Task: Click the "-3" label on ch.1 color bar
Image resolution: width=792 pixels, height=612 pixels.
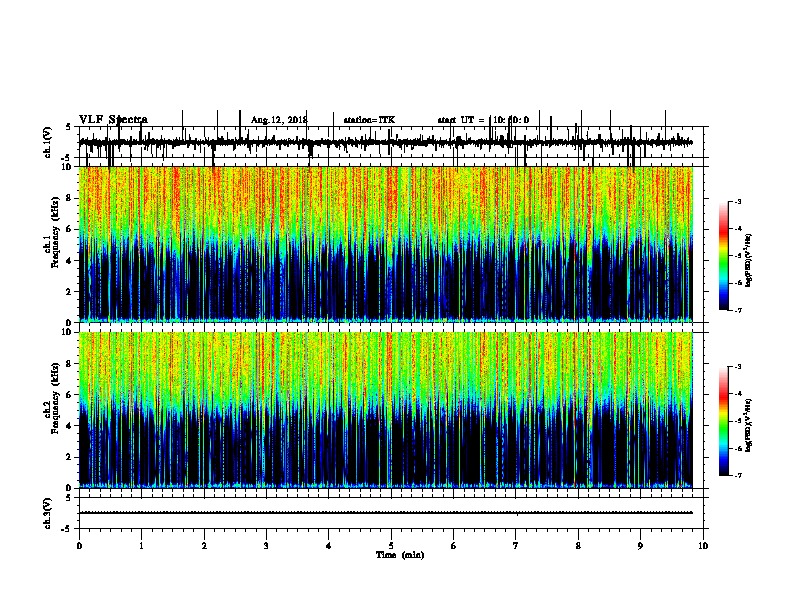Action: click(737, 202)
